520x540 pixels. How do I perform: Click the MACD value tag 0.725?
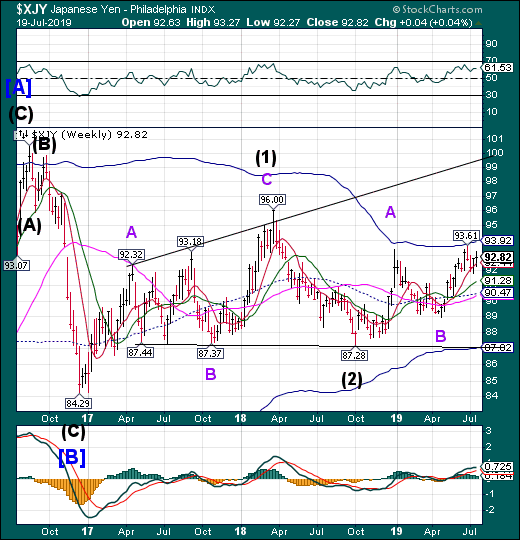pos(498,466)
